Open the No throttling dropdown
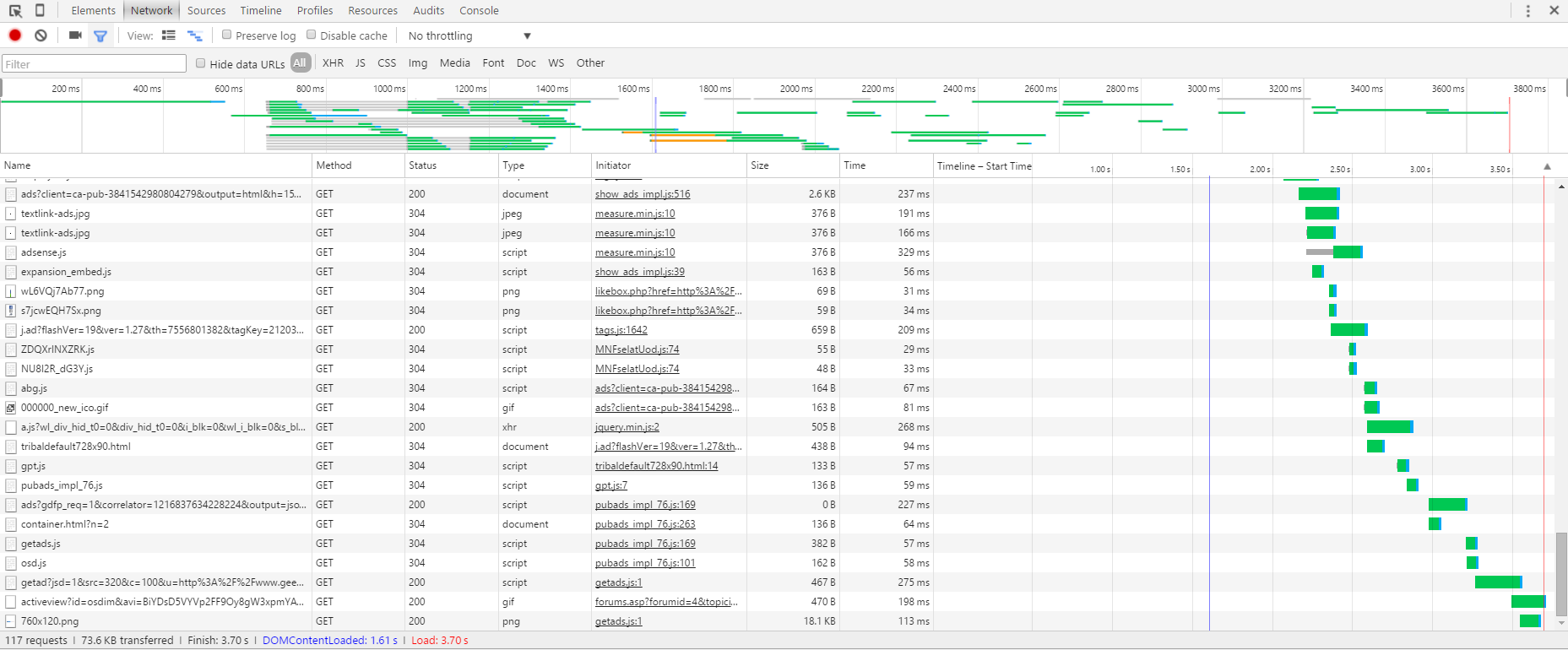The height and width of the screenshot is (650, 1568). (x=469, y=35)
